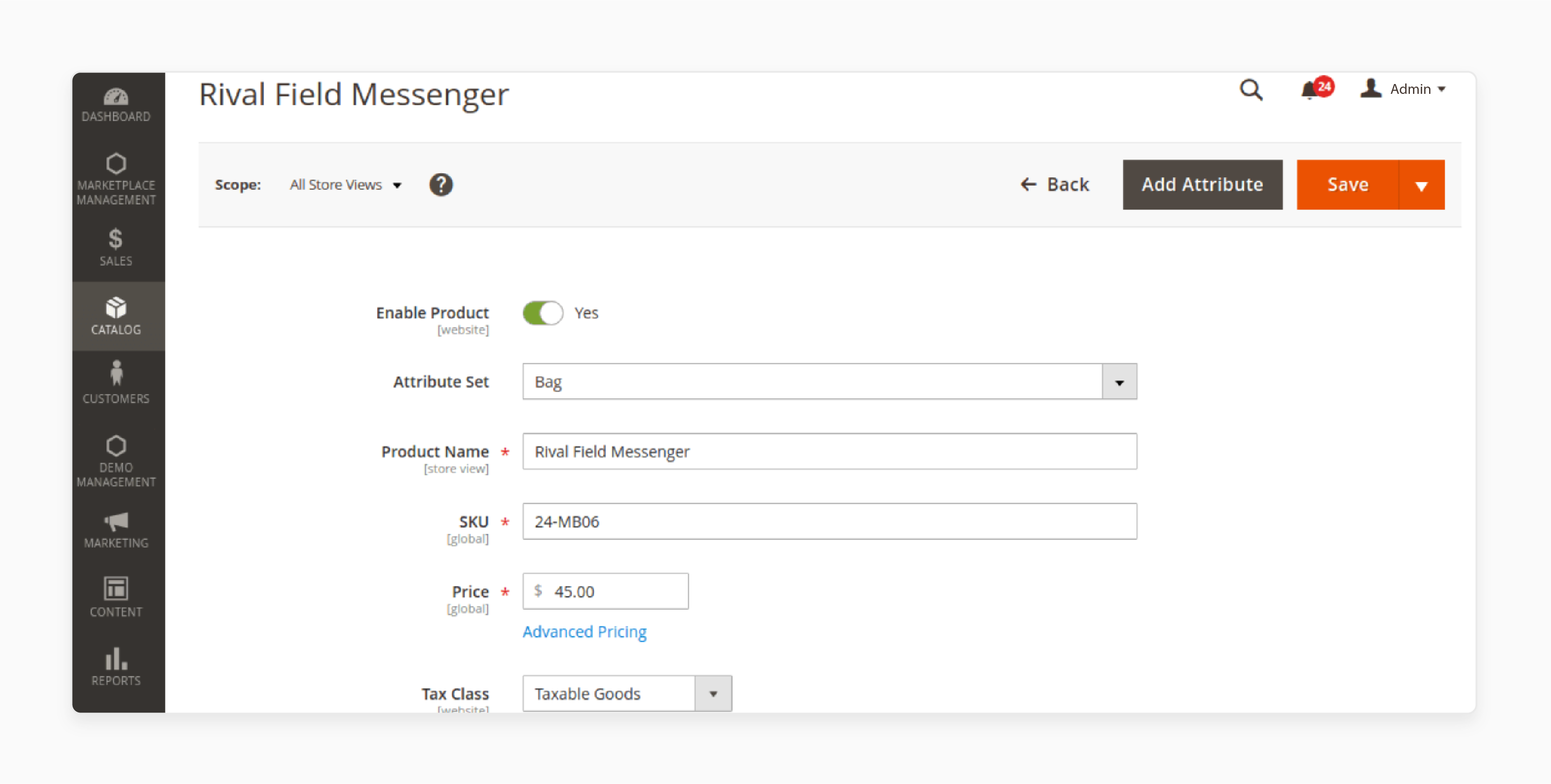This screenshot has height=784, width=1551.
Task: Open the Content sidebar section
Action: 116,597
